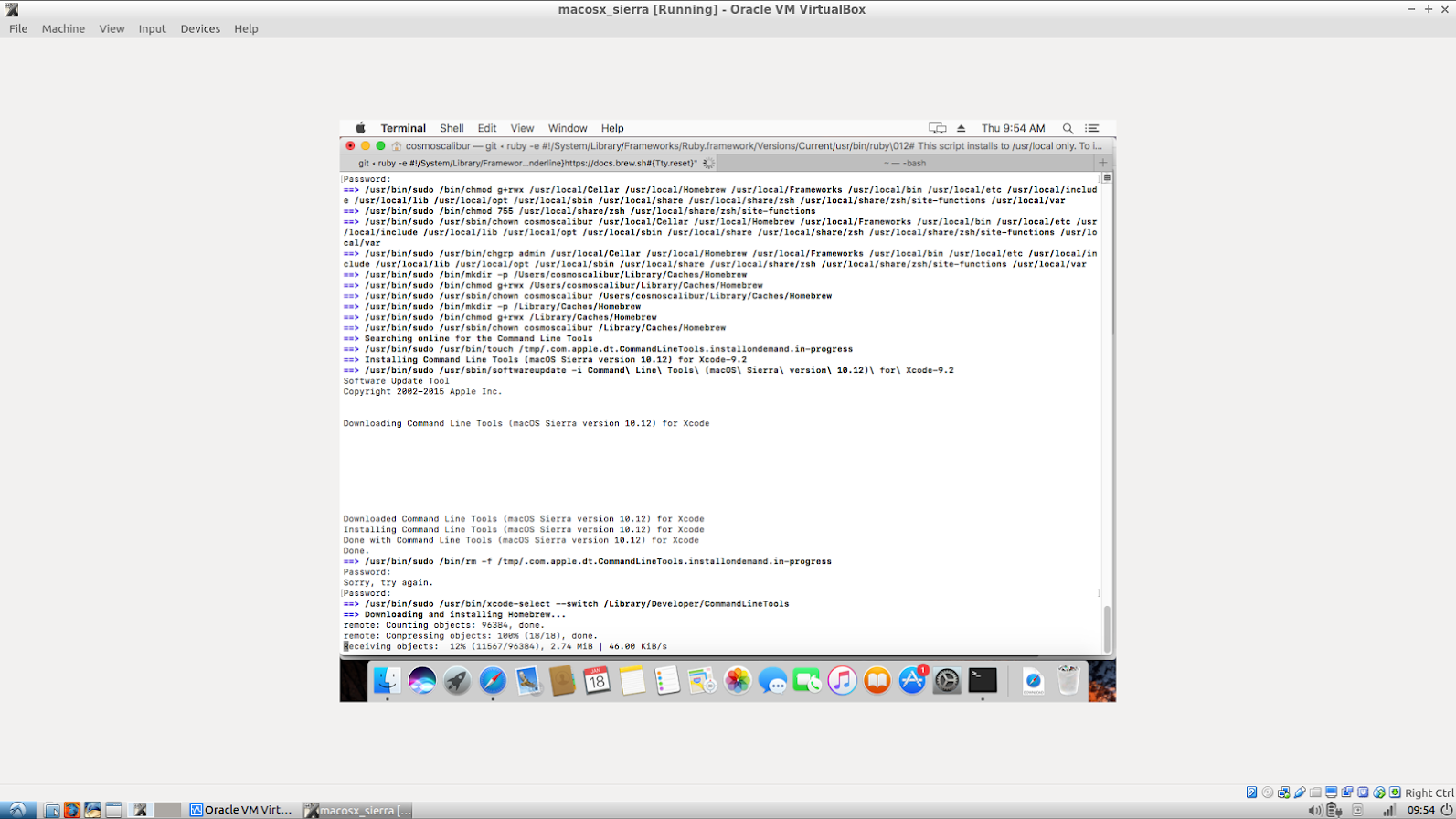Launch Siri from the dock
The image size is (1456, 819).
point(422,680)
